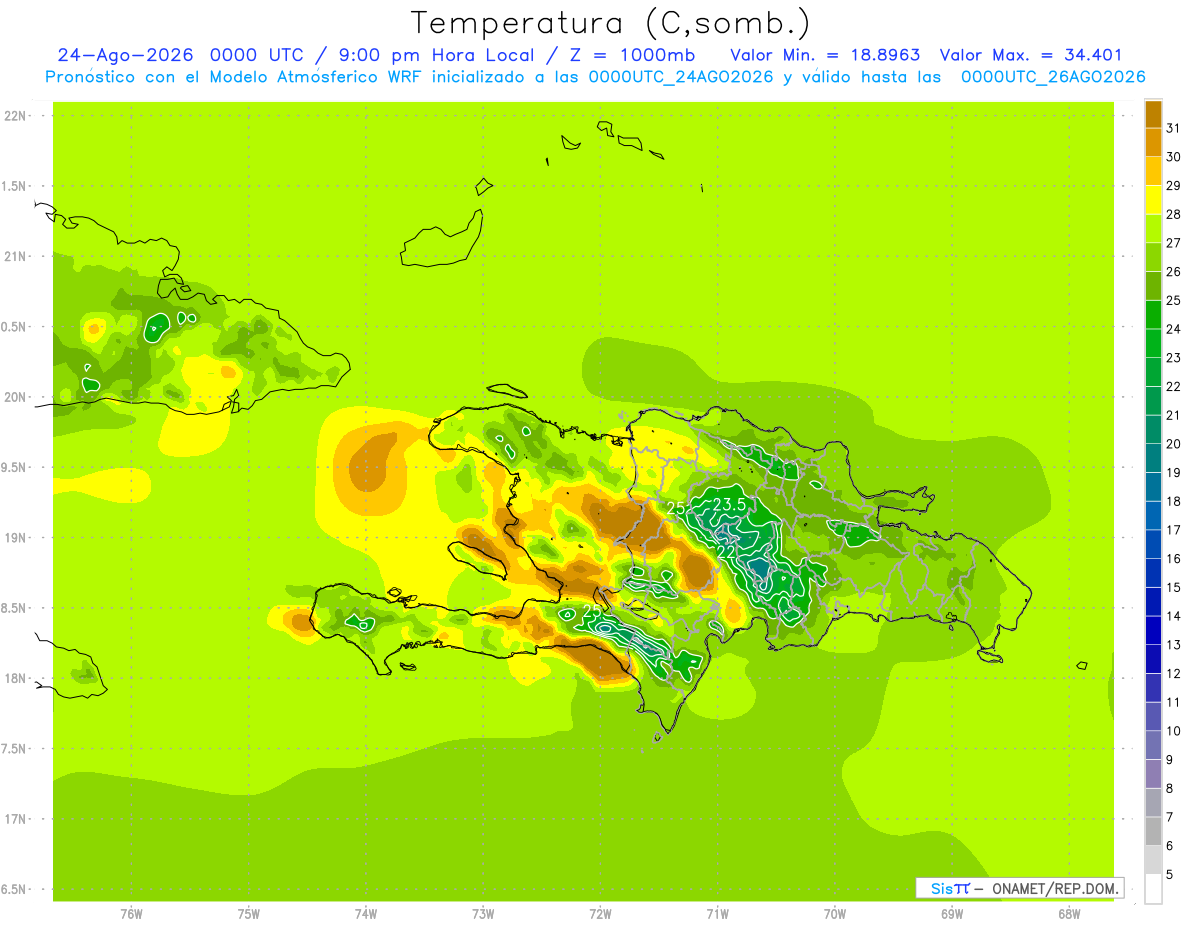Click the '68W' longitude axis label
The width and height of the screenshot is (1200, 927).
tap(1069, 914)
